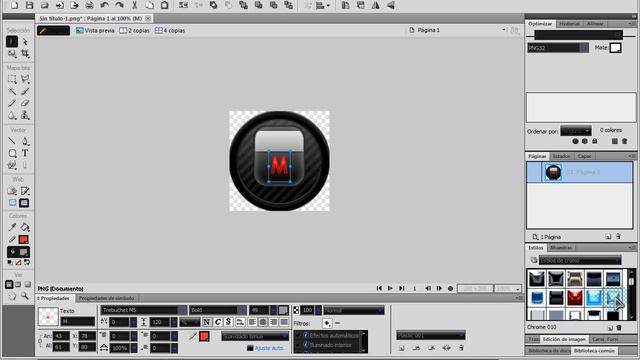Click the Print icon in toolbar
This screenshot has height=360, width=640.
[89, 5]
